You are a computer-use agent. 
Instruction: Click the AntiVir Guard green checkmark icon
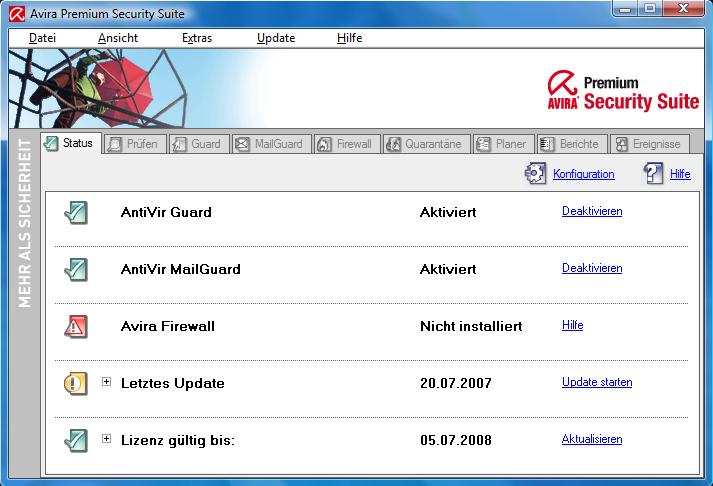[x=75, y=212]
